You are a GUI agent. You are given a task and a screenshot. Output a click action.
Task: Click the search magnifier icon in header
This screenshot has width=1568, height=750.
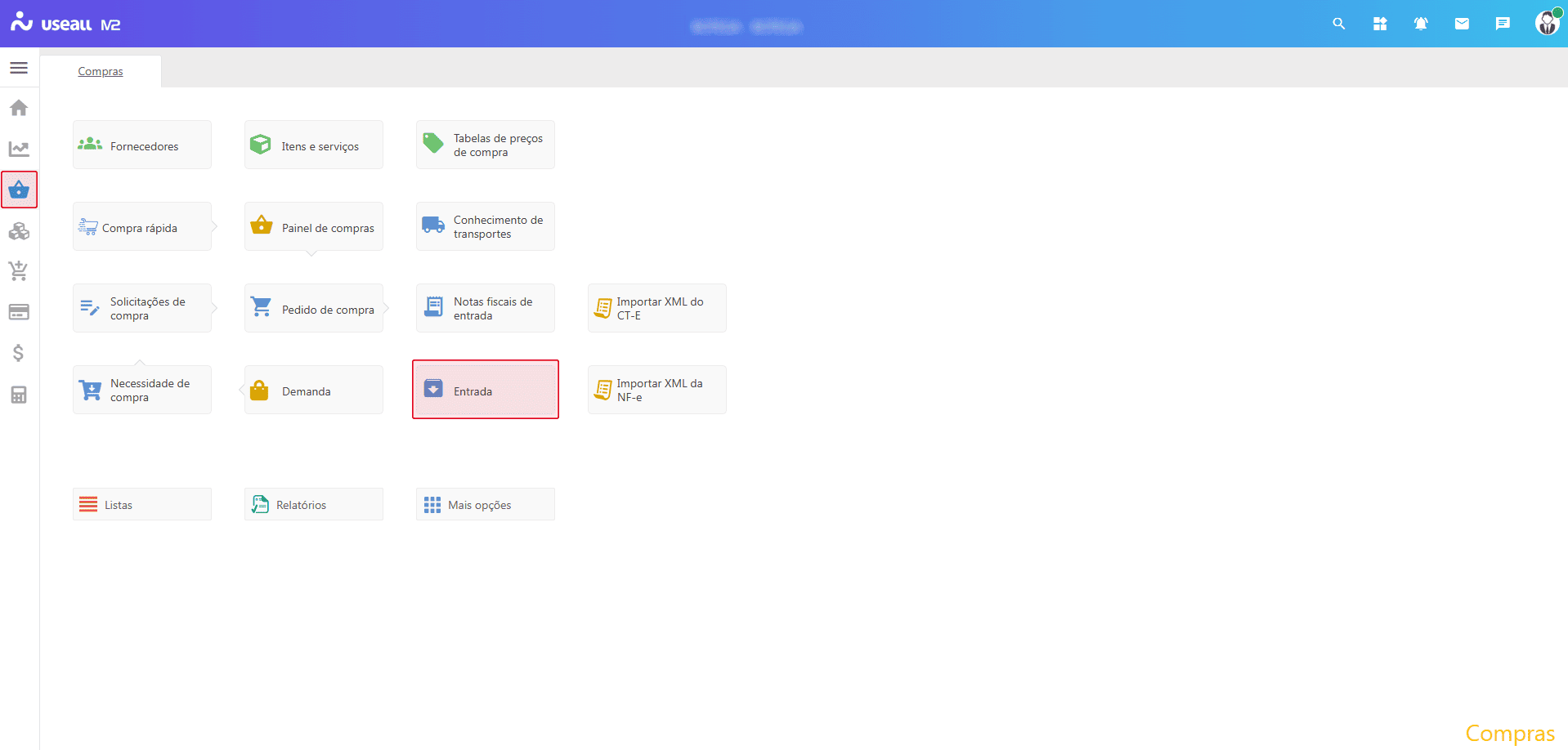[1338, 24]
